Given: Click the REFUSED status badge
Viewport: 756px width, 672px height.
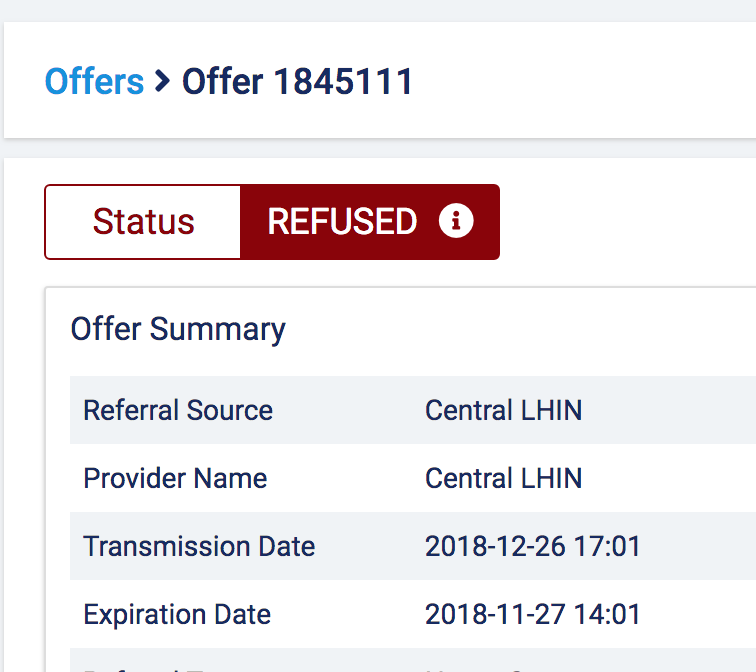Looking at the screenshot, I should click(x=370, y=222).
